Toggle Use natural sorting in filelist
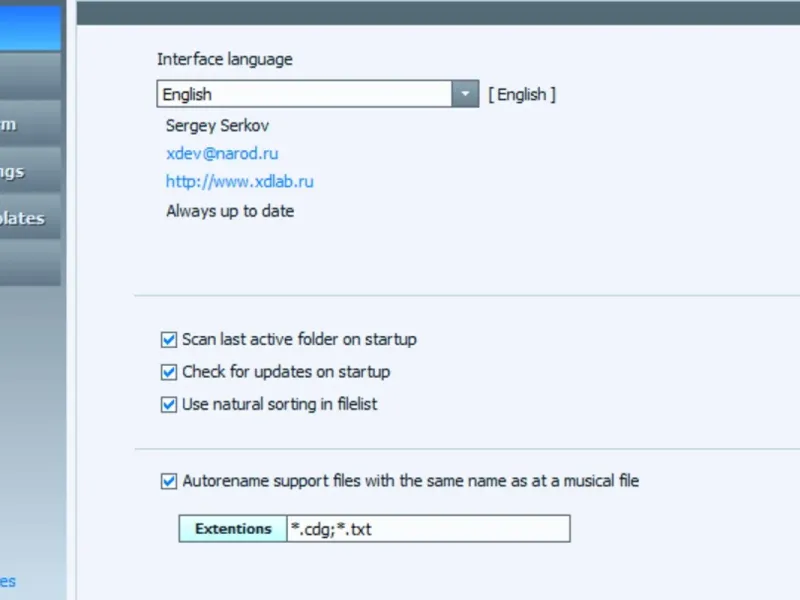This screenshot has height=600, width=800. 169,405
